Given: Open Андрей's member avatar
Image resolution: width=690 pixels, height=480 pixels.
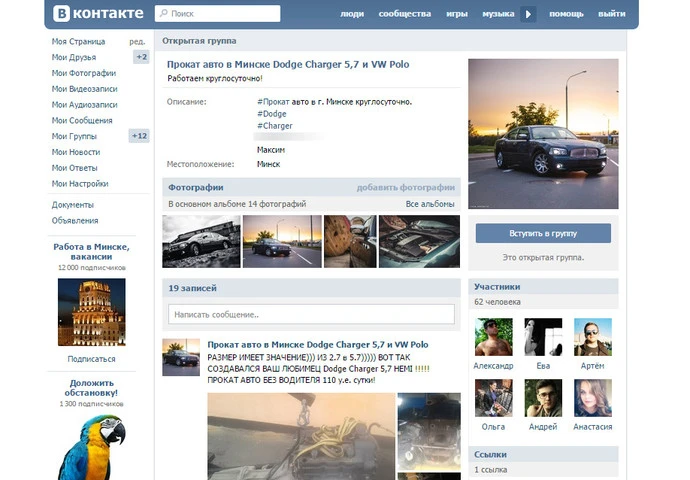Looking at the screenshot, I should coord(543,398).
